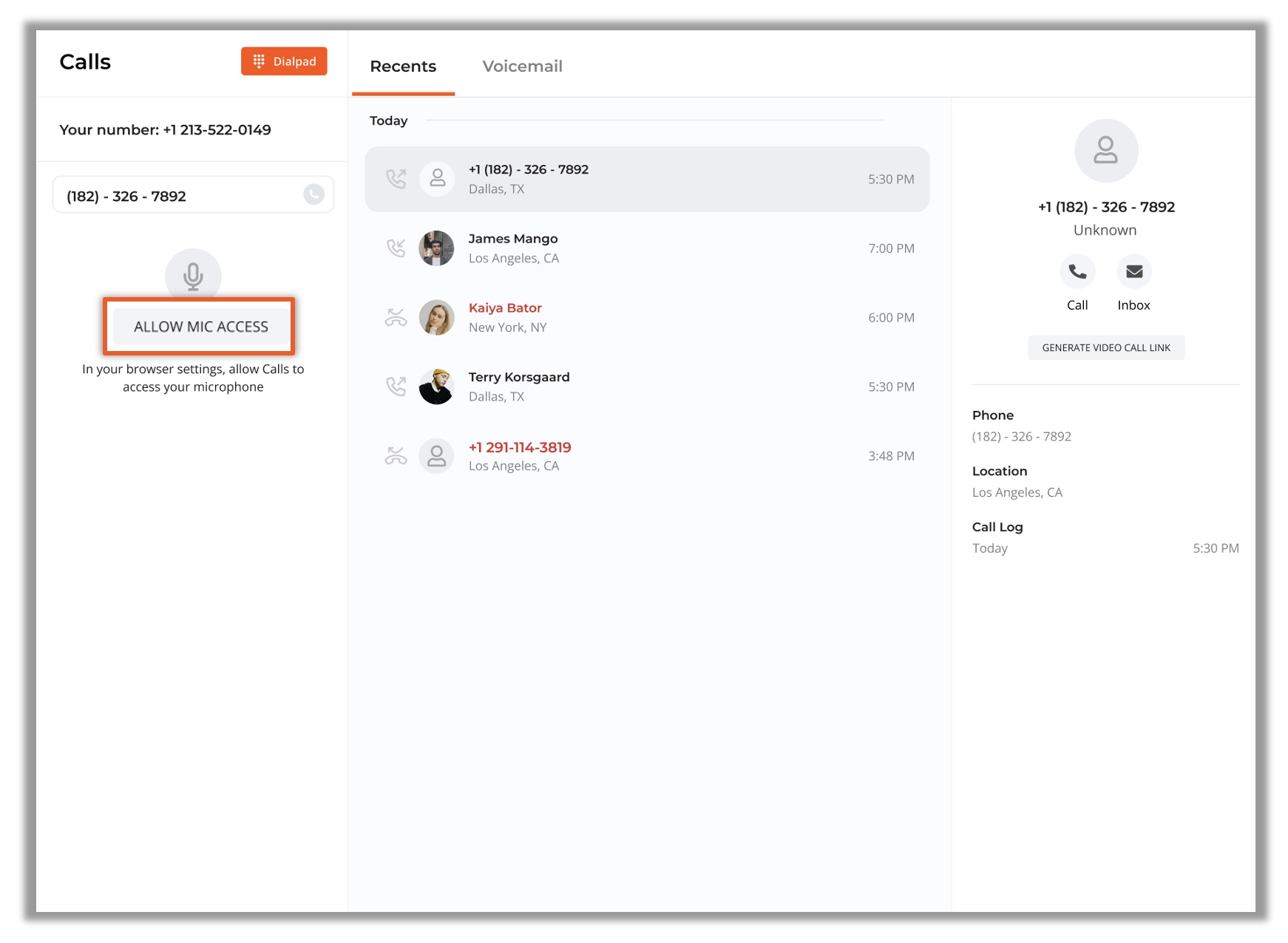Viewport: 1288px width, 943px height.
Task: Open Kaiya Bator missed call entry
Action: 647,318
